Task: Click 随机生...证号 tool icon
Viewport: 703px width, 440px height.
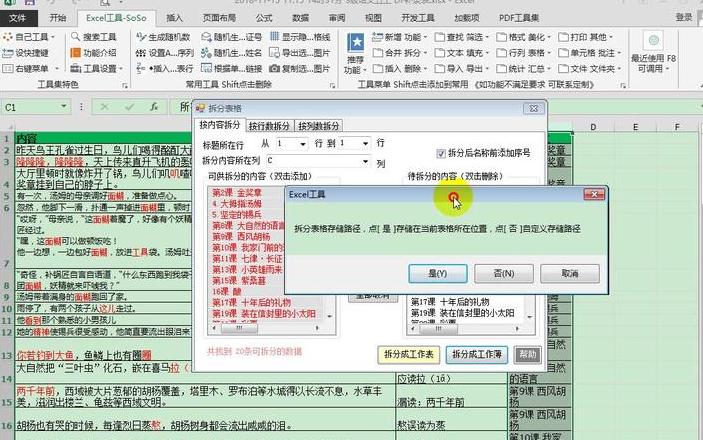Action: 206,37
